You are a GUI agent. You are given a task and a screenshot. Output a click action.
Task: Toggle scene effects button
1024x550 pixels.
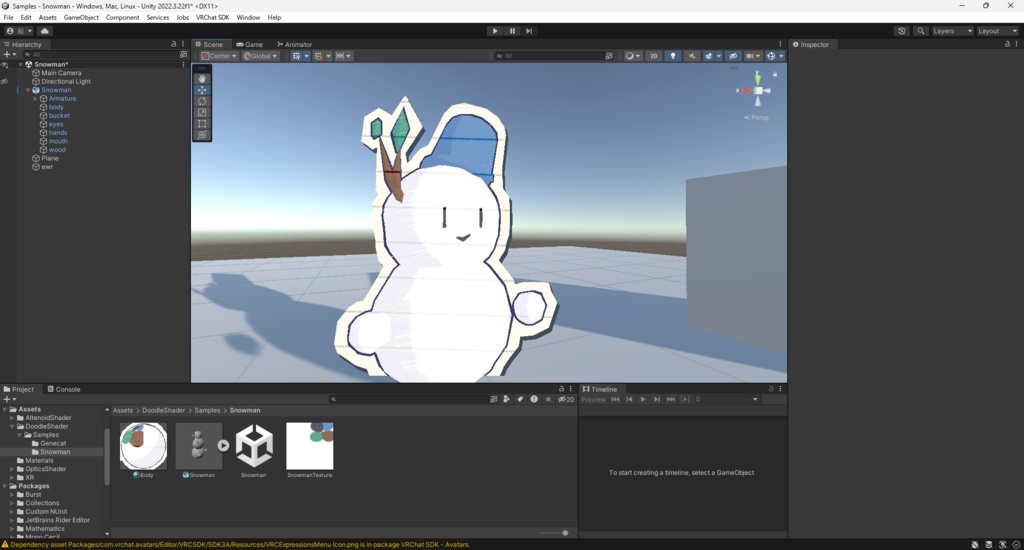point(711,56)
